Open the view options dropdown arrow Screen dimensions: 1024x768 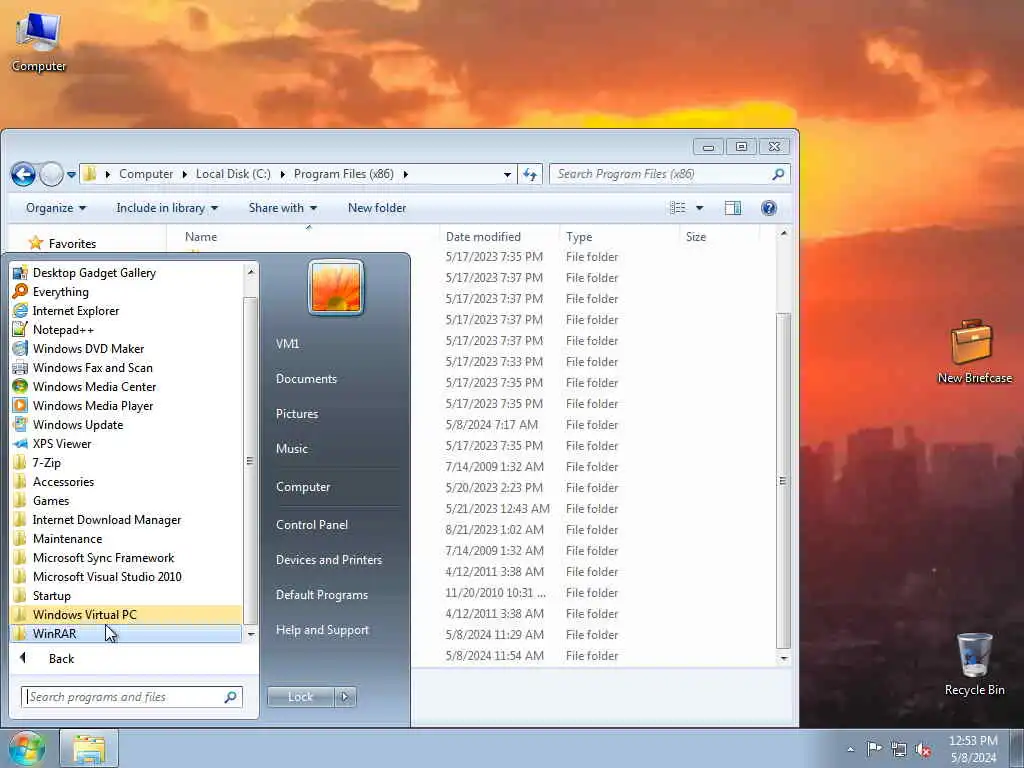(x=699, y=208)
